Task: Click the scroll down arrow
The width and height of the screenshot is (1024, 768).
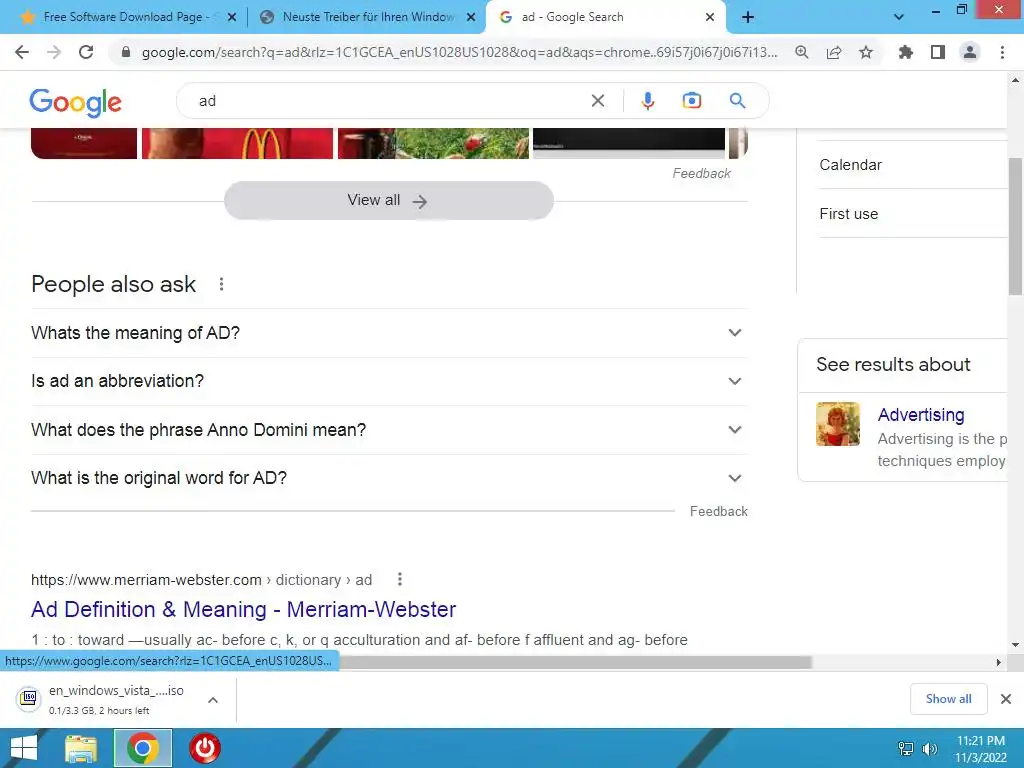Action: [x=1016, y=645]
